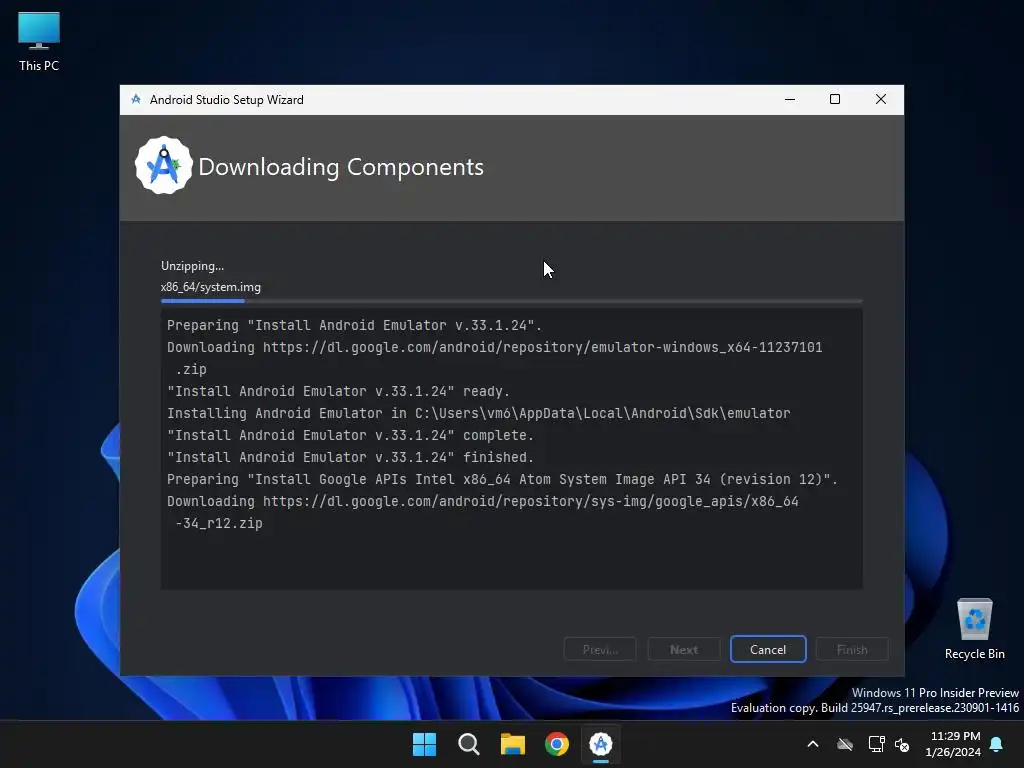The width and height of the screenshot is (1024, 768).
Task: Click log line 'Preparing "Install Google APIs Intel x86_64'
Action: click(x=502, y=479)
